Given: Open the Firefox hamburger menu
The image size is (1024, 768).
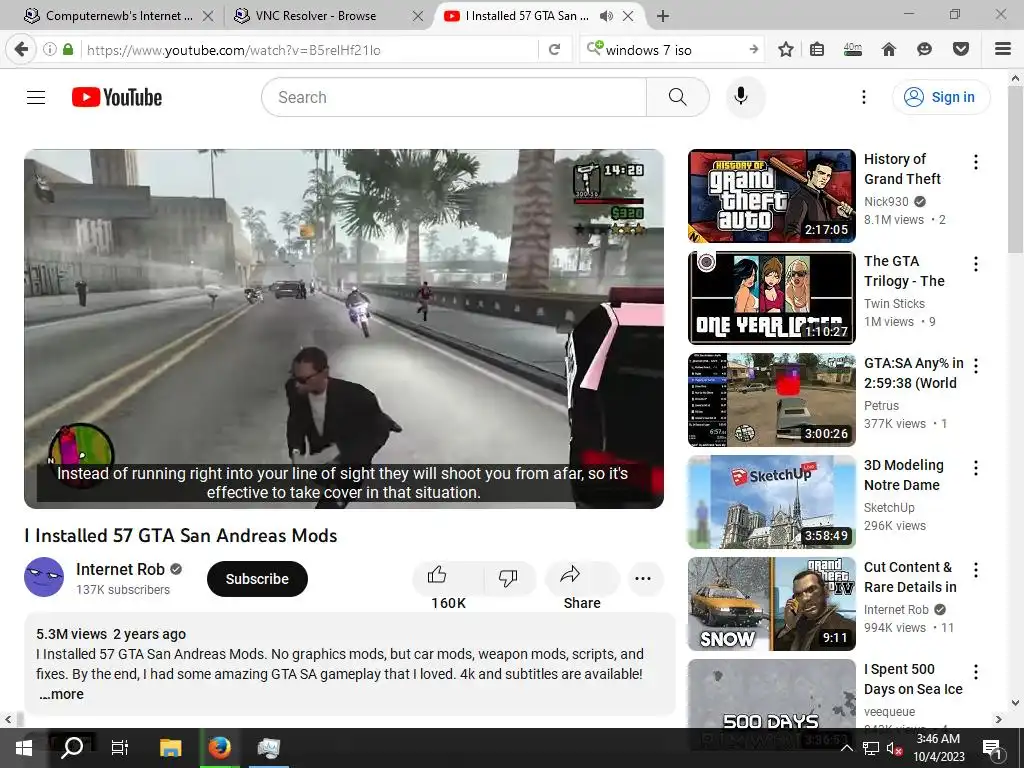Looking at the screenshot, I should [1003, 50].
